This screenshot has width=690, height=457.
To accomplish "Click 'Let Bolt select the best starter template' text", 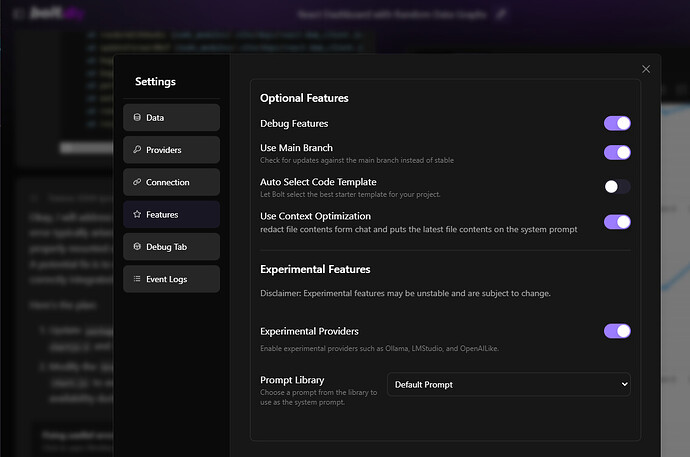I will point(350,194).
